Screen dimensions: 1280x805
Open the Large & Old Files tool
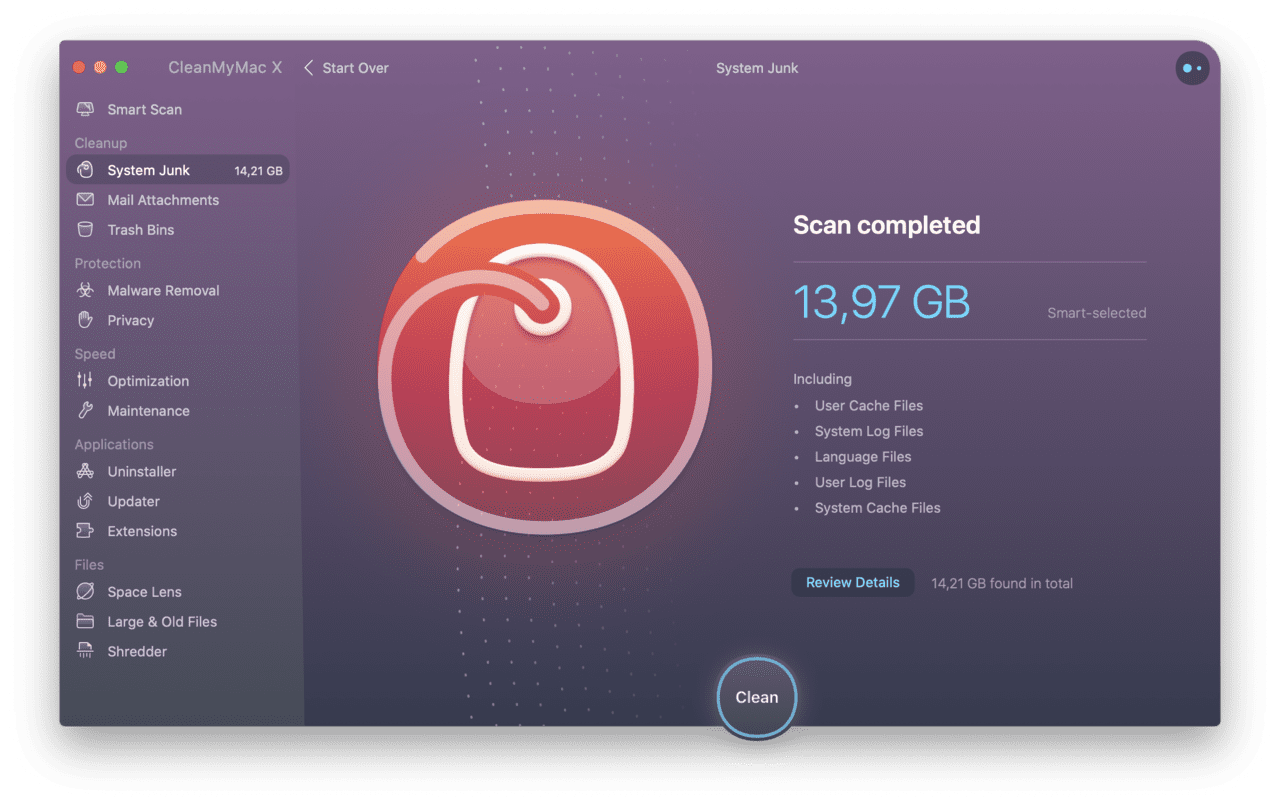[162, 621]
